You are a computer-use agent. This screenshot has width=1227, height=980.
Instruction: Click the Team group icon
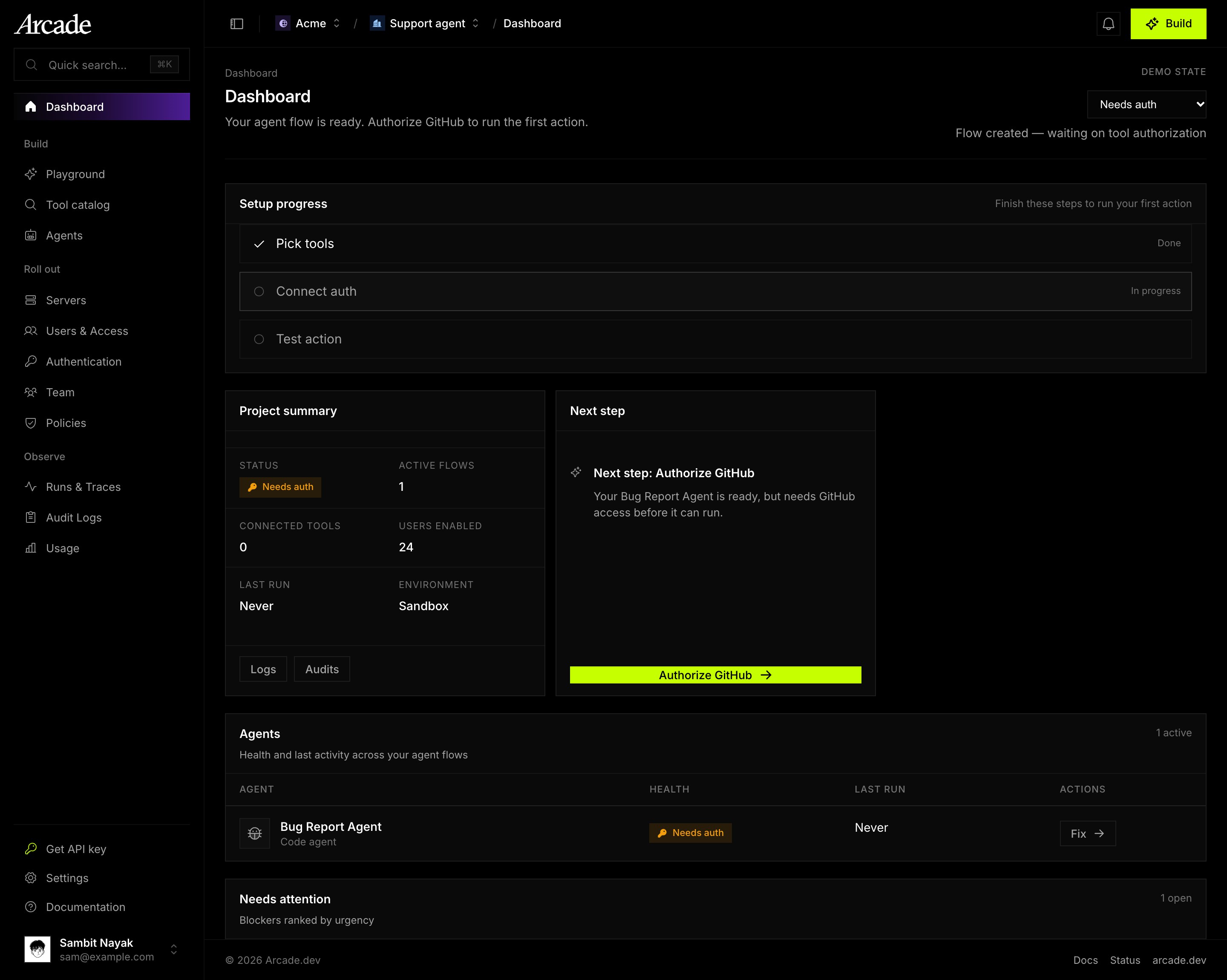point(31,393)
